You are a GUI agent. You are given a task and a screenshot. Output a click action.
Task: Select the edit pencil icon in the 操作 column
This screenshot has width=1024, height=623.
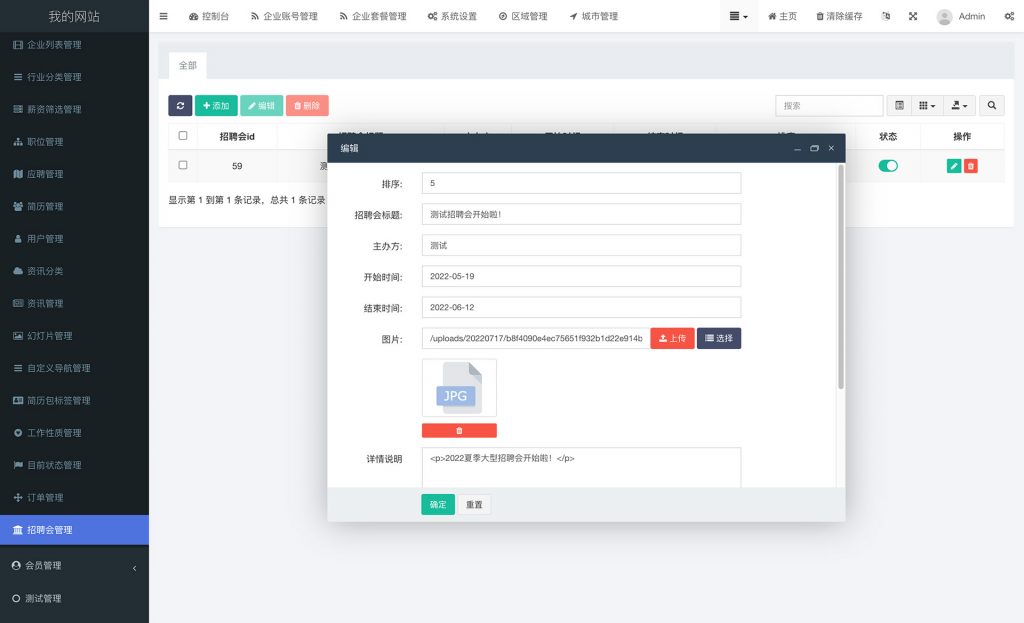pos(953,165)
